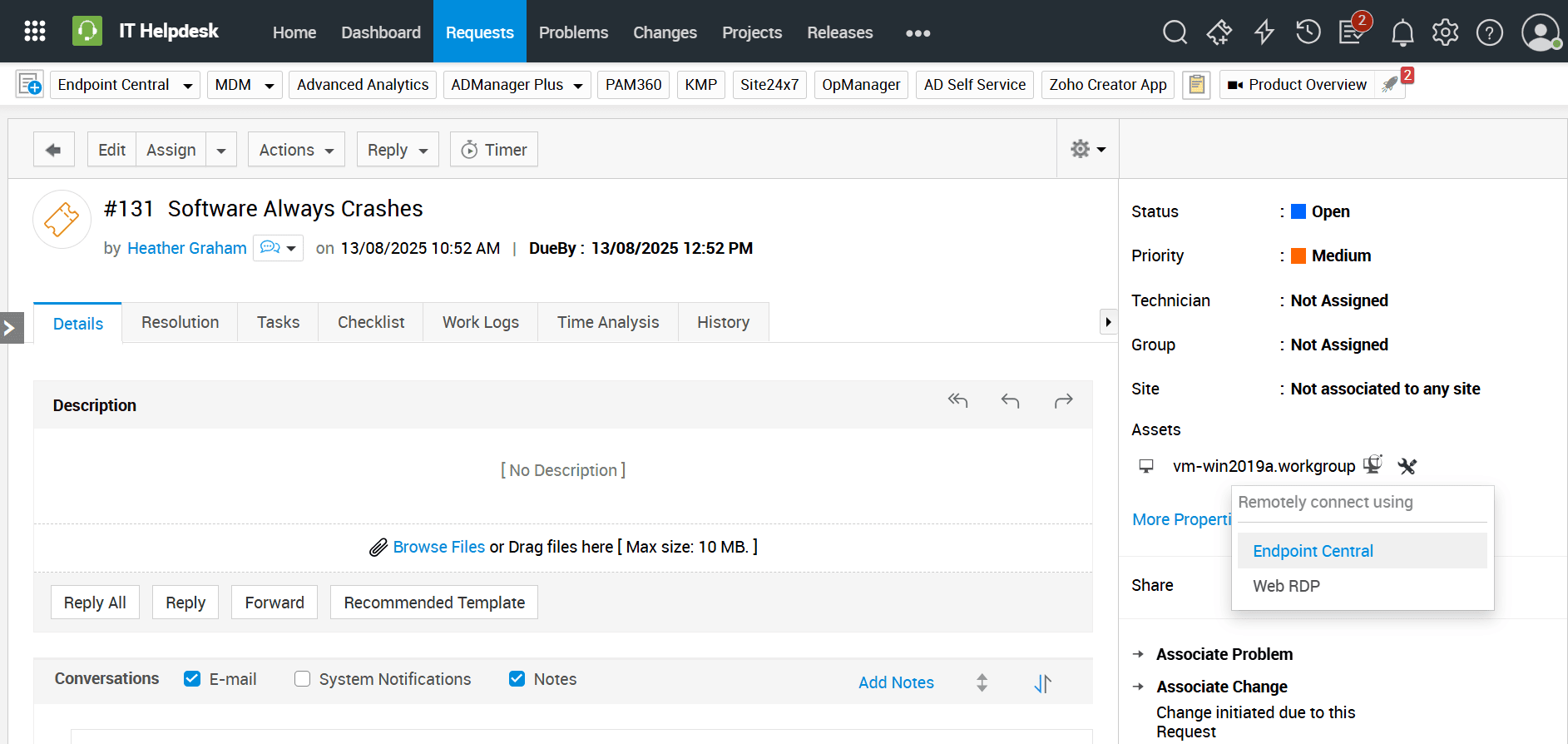The width and height of the screenshot is (1568, 744).
Task: Go back using the arrow button
Action: (54, 150)
